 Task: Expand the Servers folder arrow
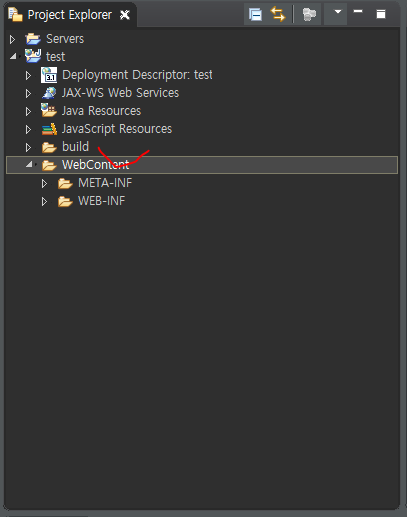click(13, 39)
